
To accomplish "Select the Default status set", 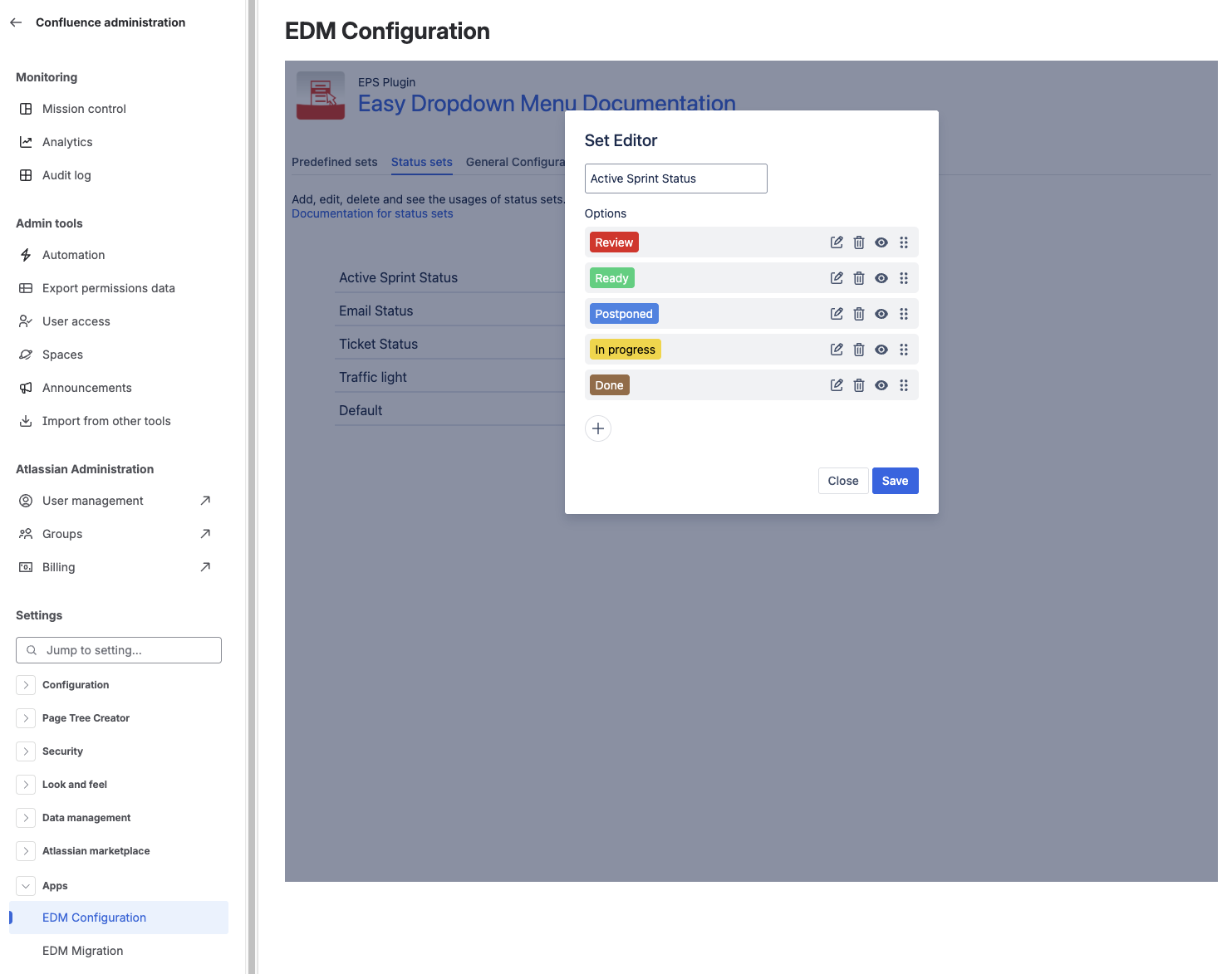I will click(361, 410).
